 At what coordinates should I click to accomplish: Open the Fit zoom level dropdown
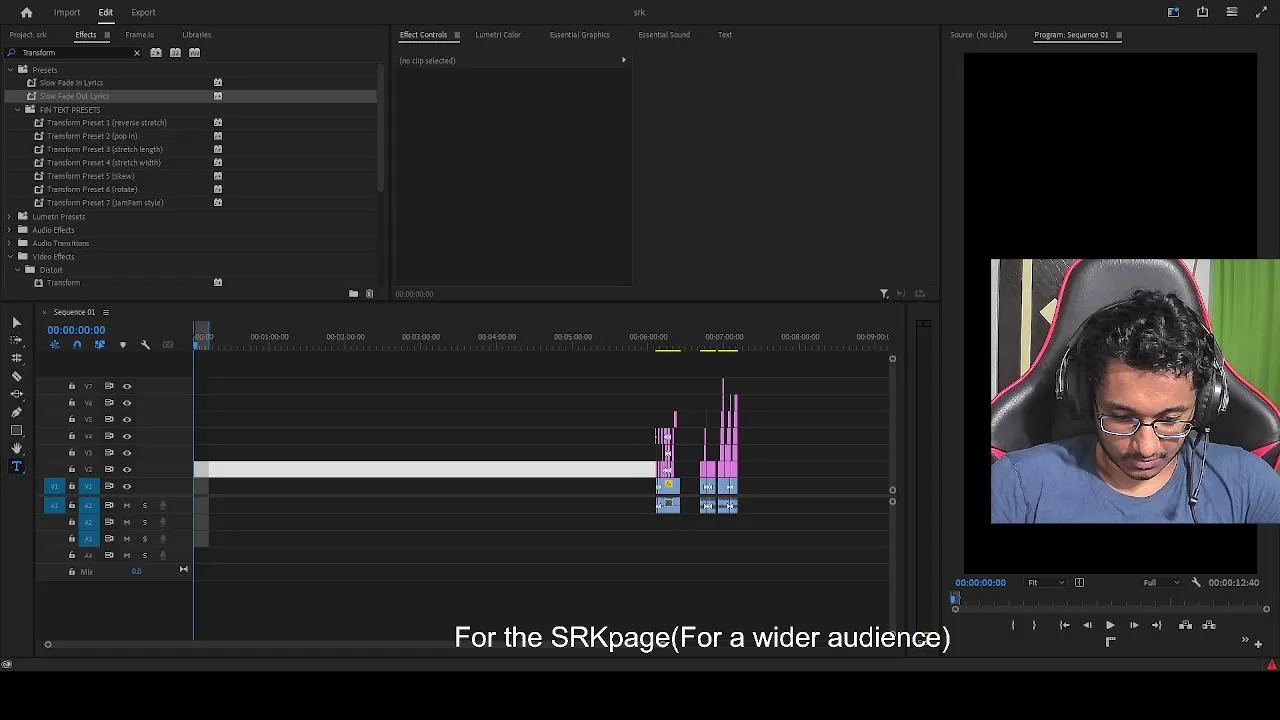coord(1045,582)
